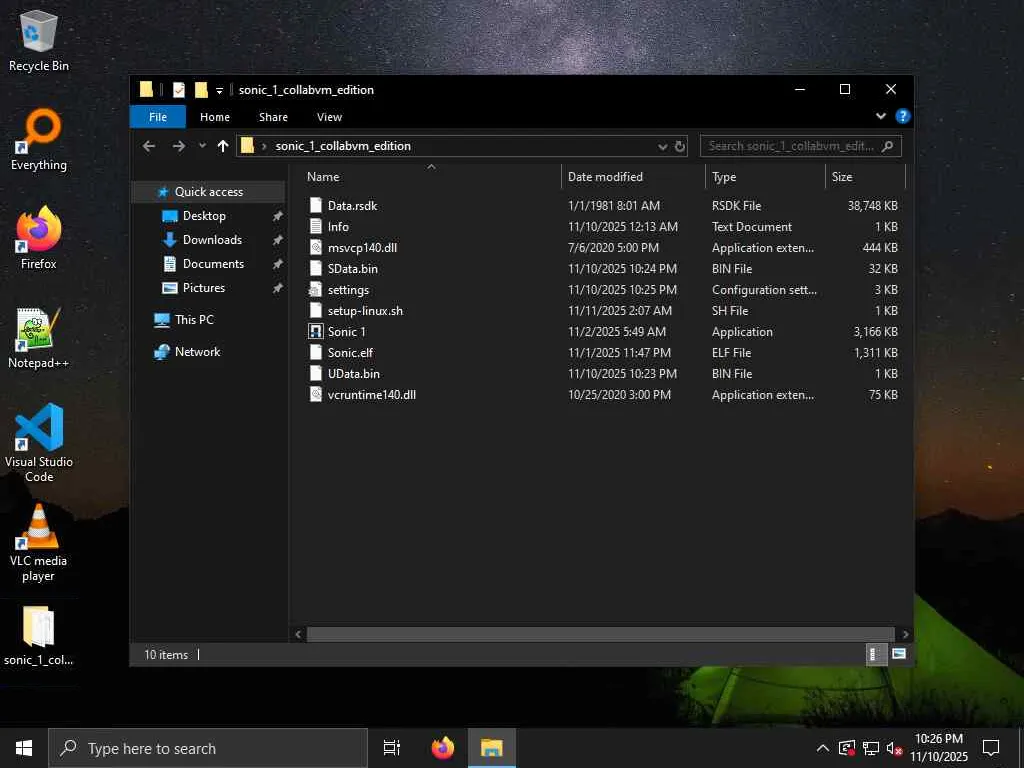Open Notepad++ desktop shortcut
The image size is (1024, 768).
pyautogui.click(x=39, y=338)
